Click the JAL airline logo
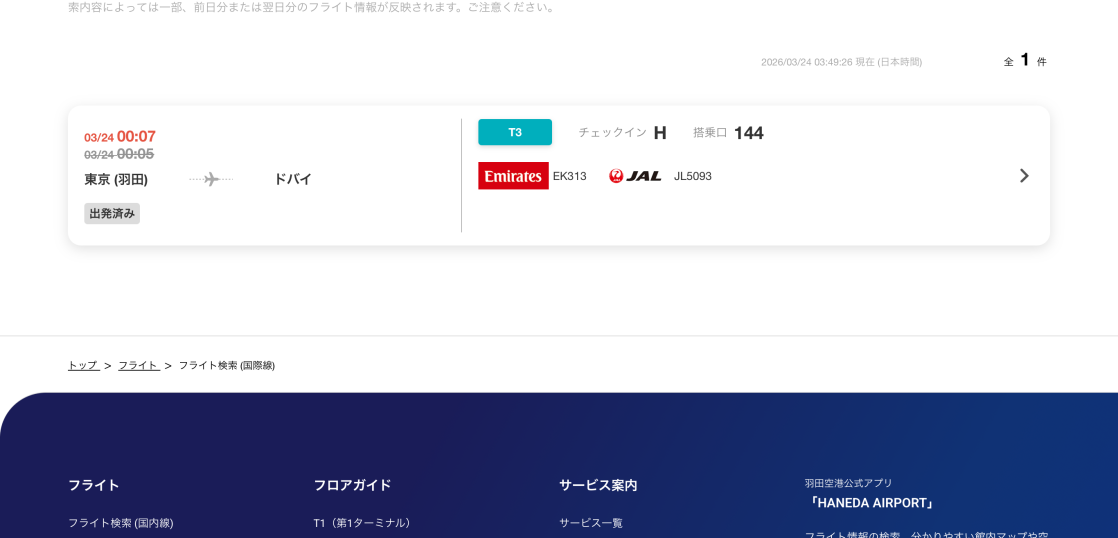This screenshot has width=1118, height=538. [x=635, y=176]
